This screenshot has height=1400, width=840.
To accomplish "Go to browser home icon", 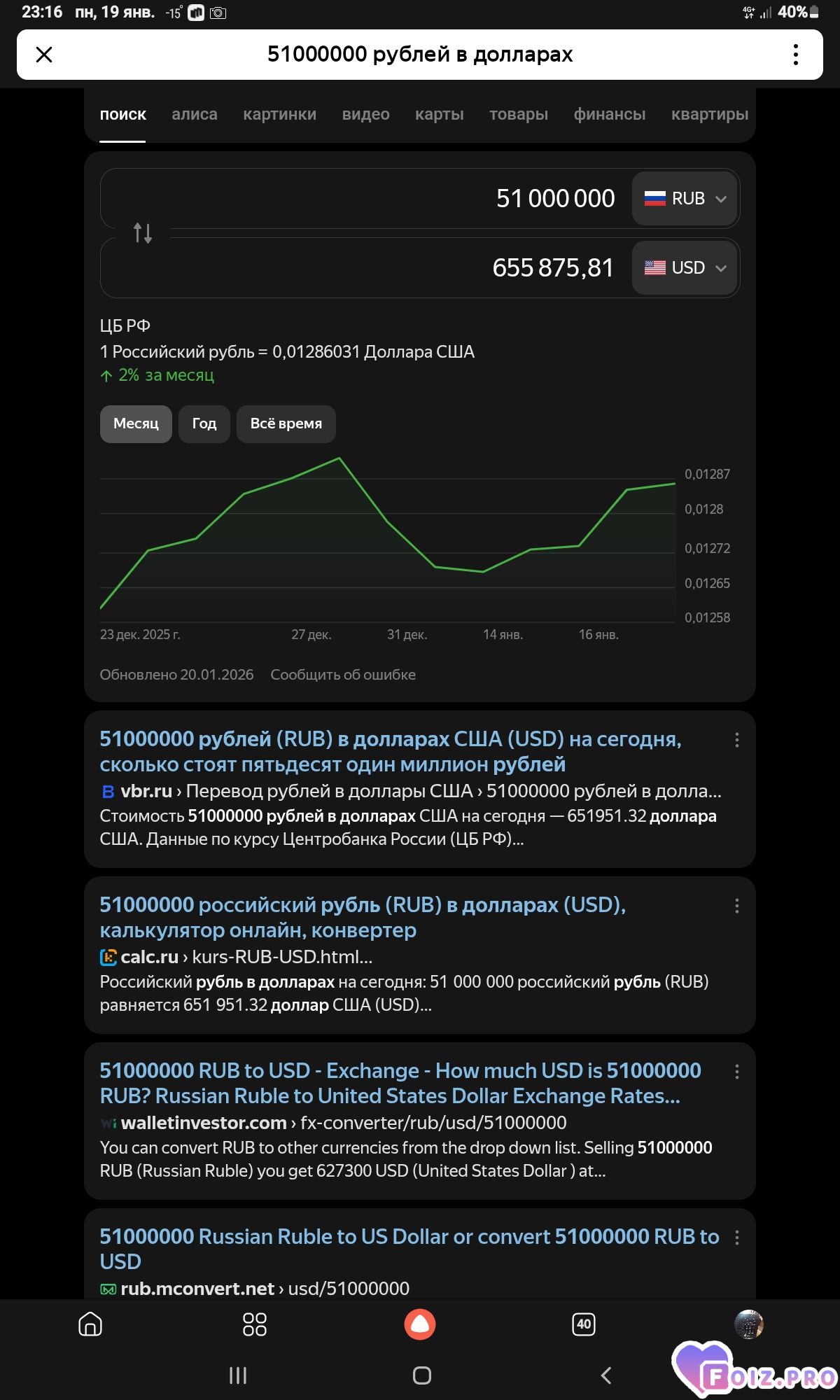I will click(x=90, y=1324).
